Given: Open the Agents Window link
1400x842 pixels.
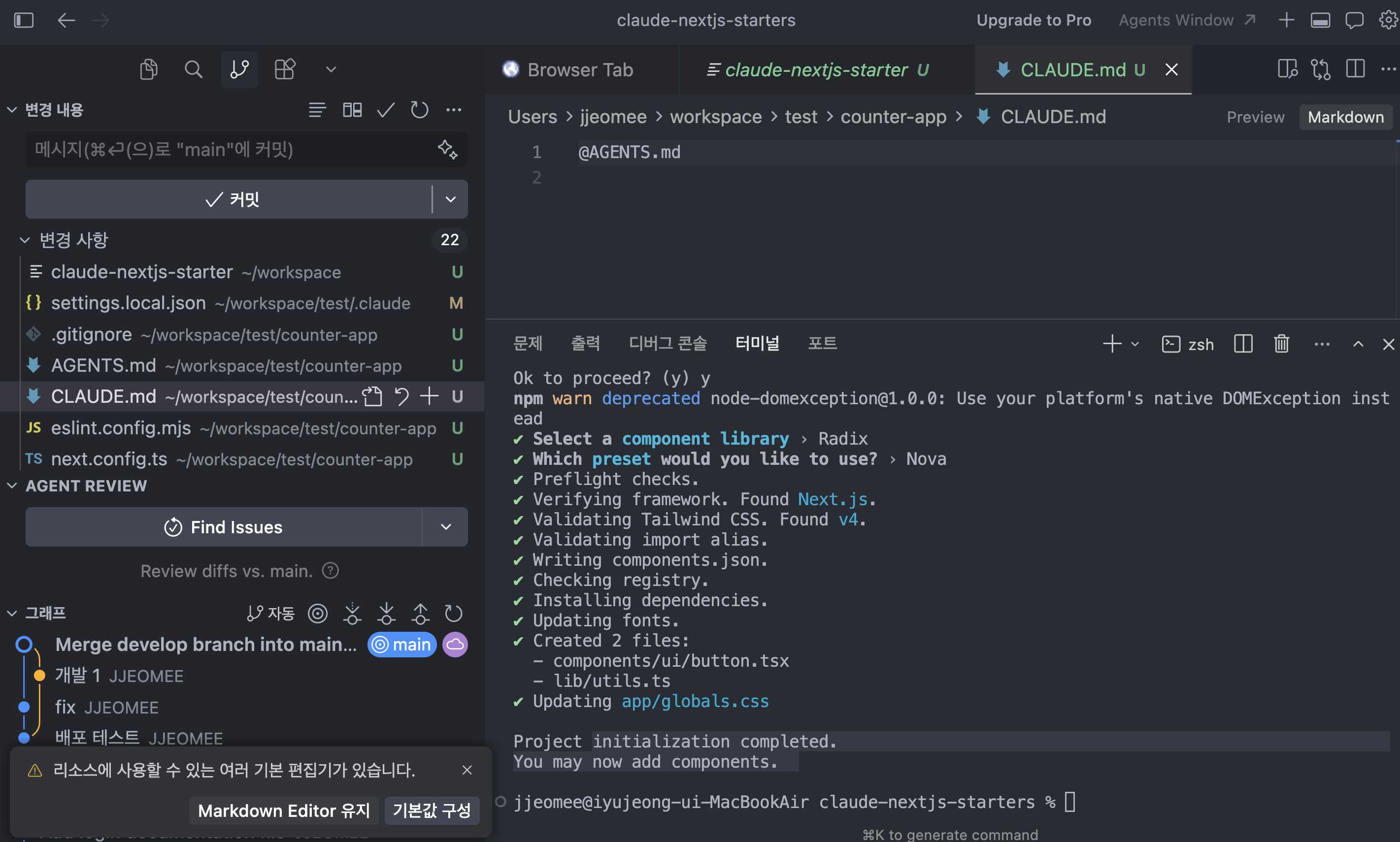Looking at the screenshot, I should click(x=1187, y=20).
